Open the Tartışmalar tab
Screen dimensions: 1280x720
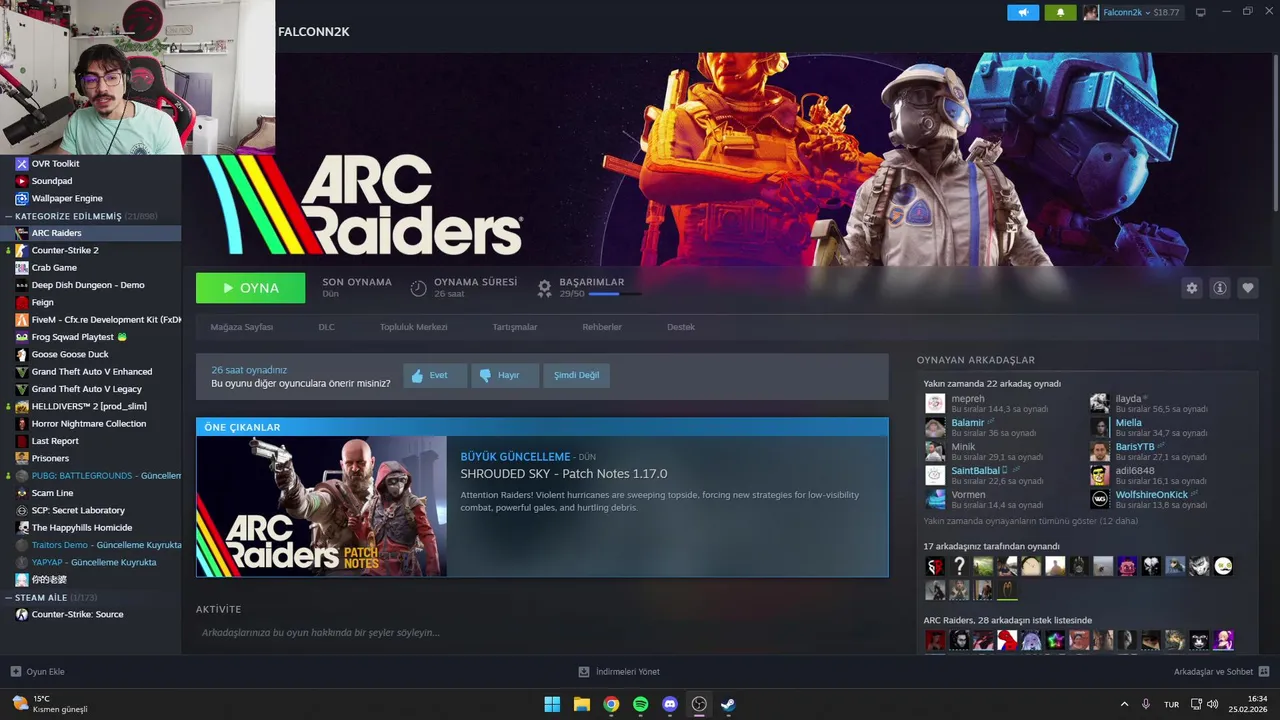click(x=515, y=327)
